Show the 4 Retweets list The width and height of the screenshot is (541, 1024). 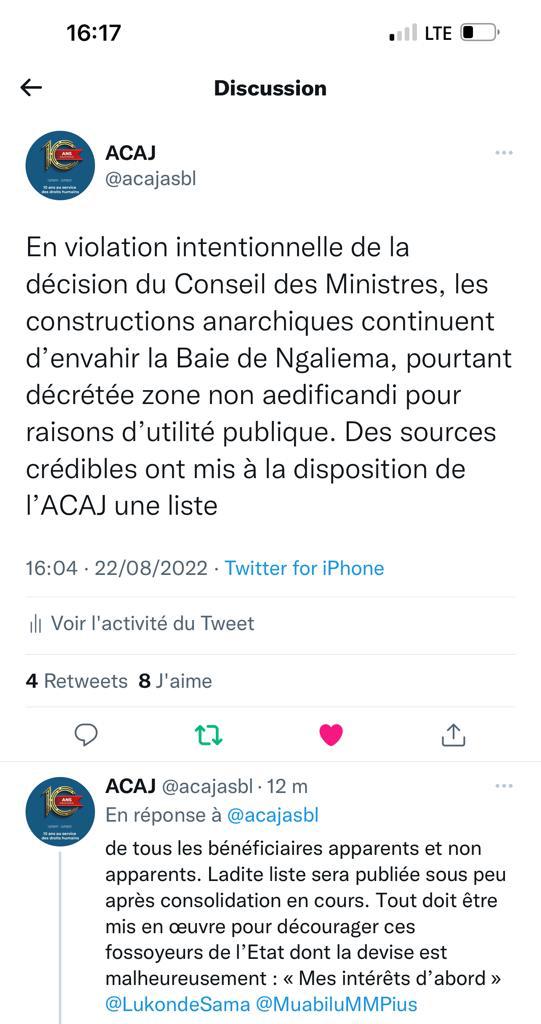point(76,681)
